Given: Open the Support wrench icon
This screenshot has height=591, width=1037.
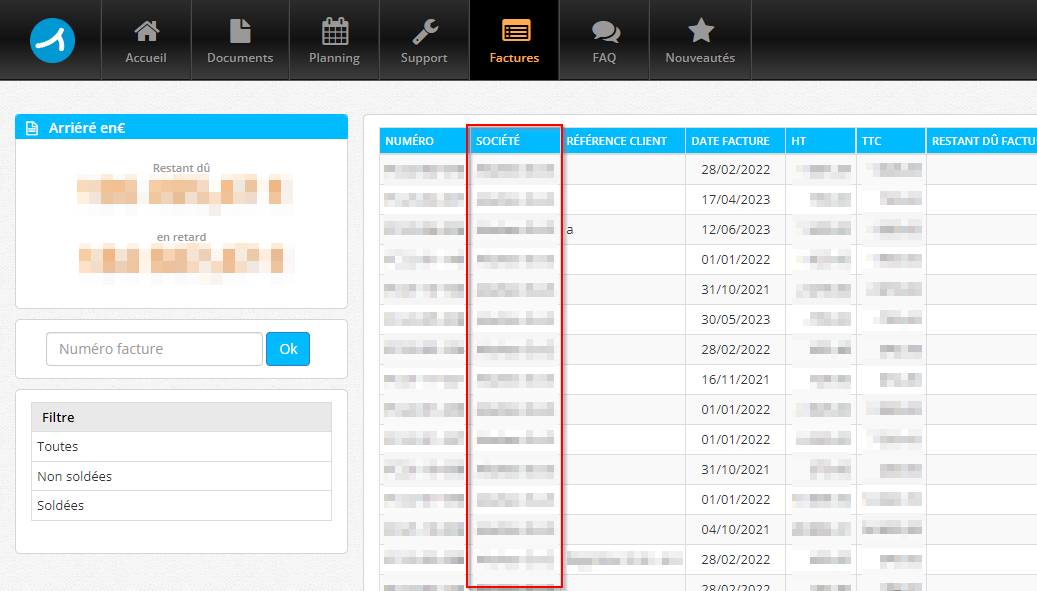Looking at the screenshot, I should (424, 31).
